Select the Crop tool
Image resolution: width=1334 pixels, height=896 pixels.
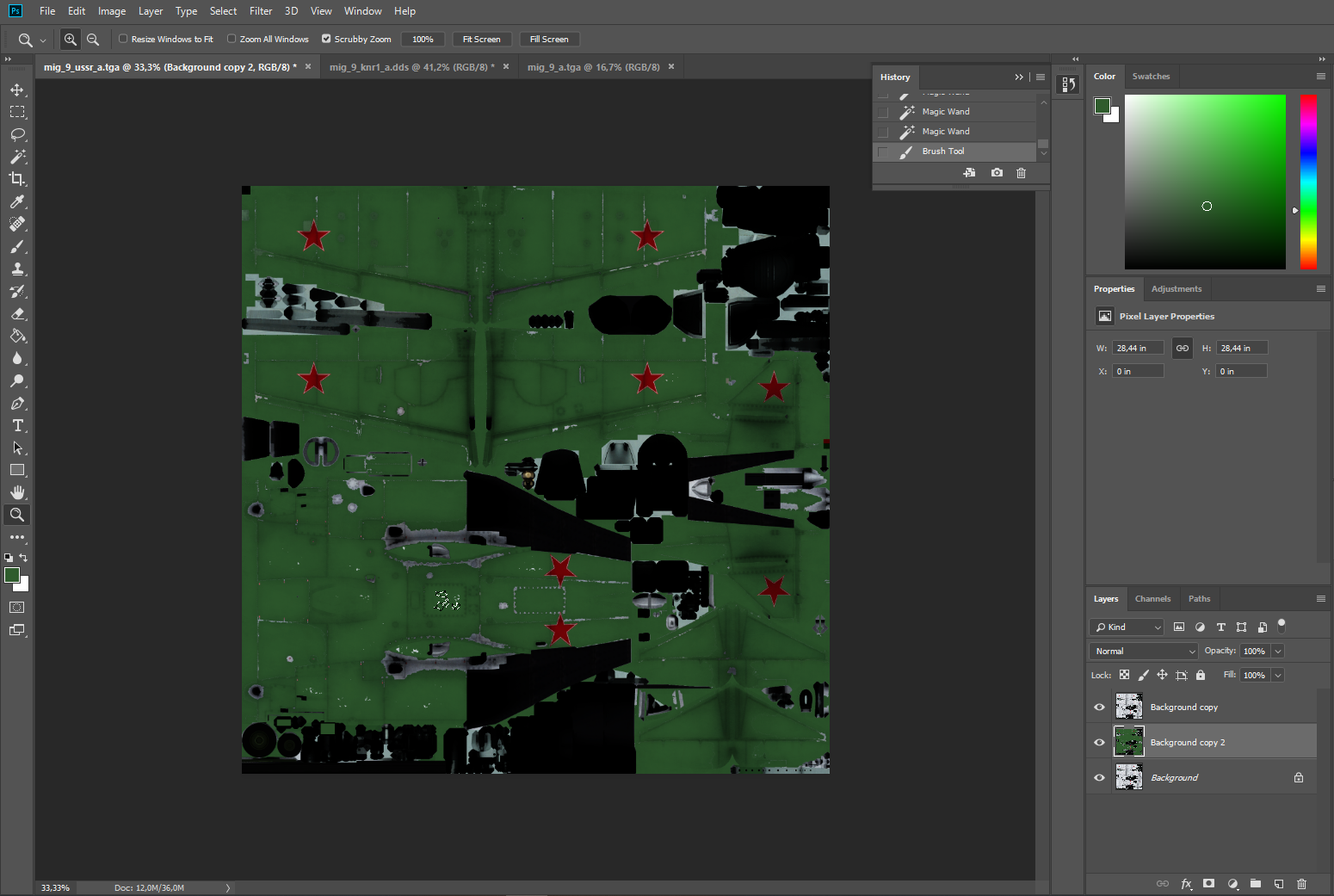[x=17, y=179]
